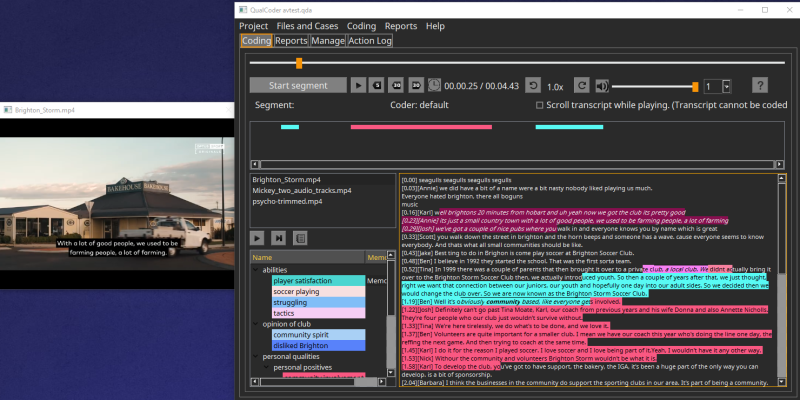Click the next file icon below file list
800x400 pixels.
(x=279, y=238)
